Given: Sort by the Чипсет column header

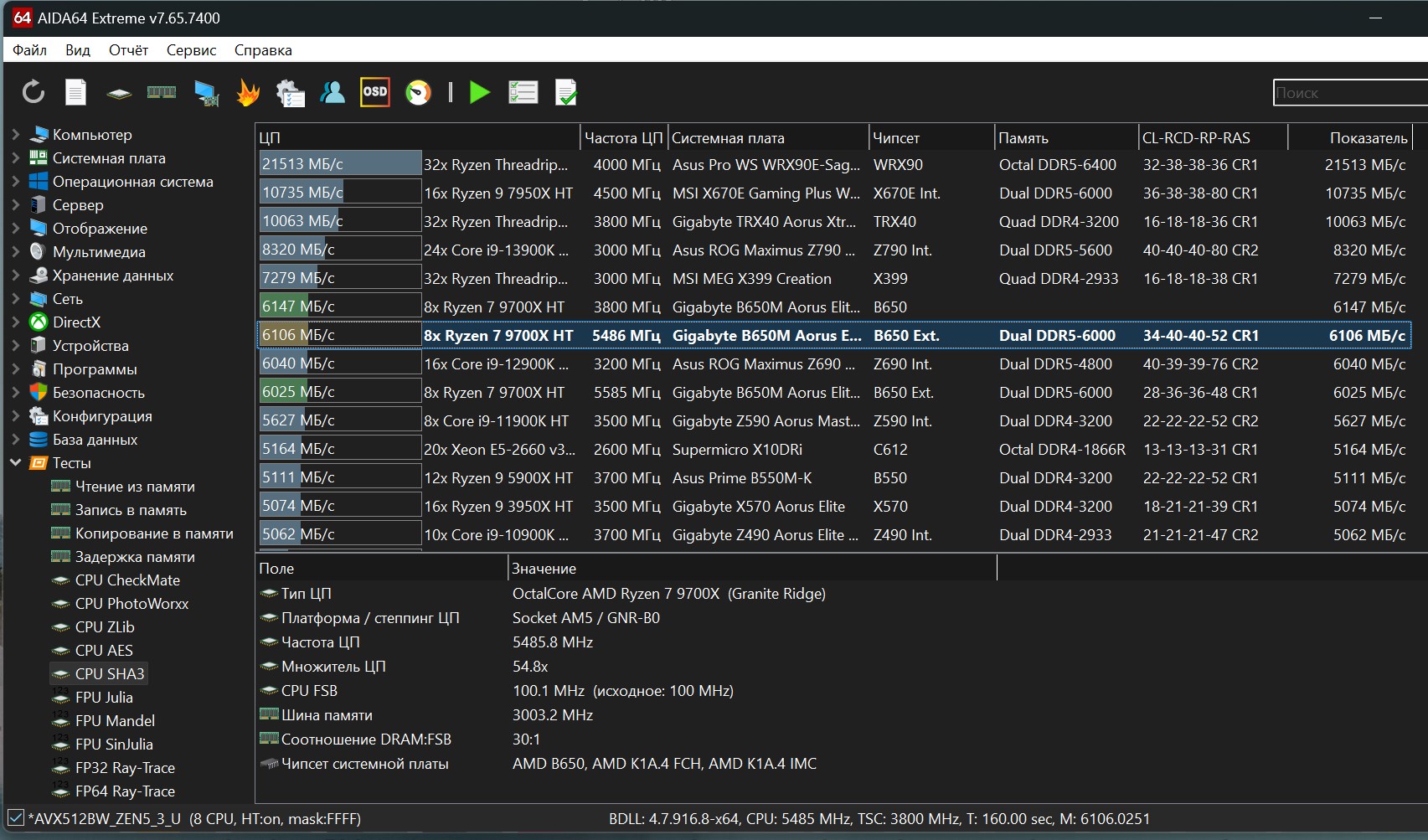Looking at the screenshot, I should pos(931,137).
